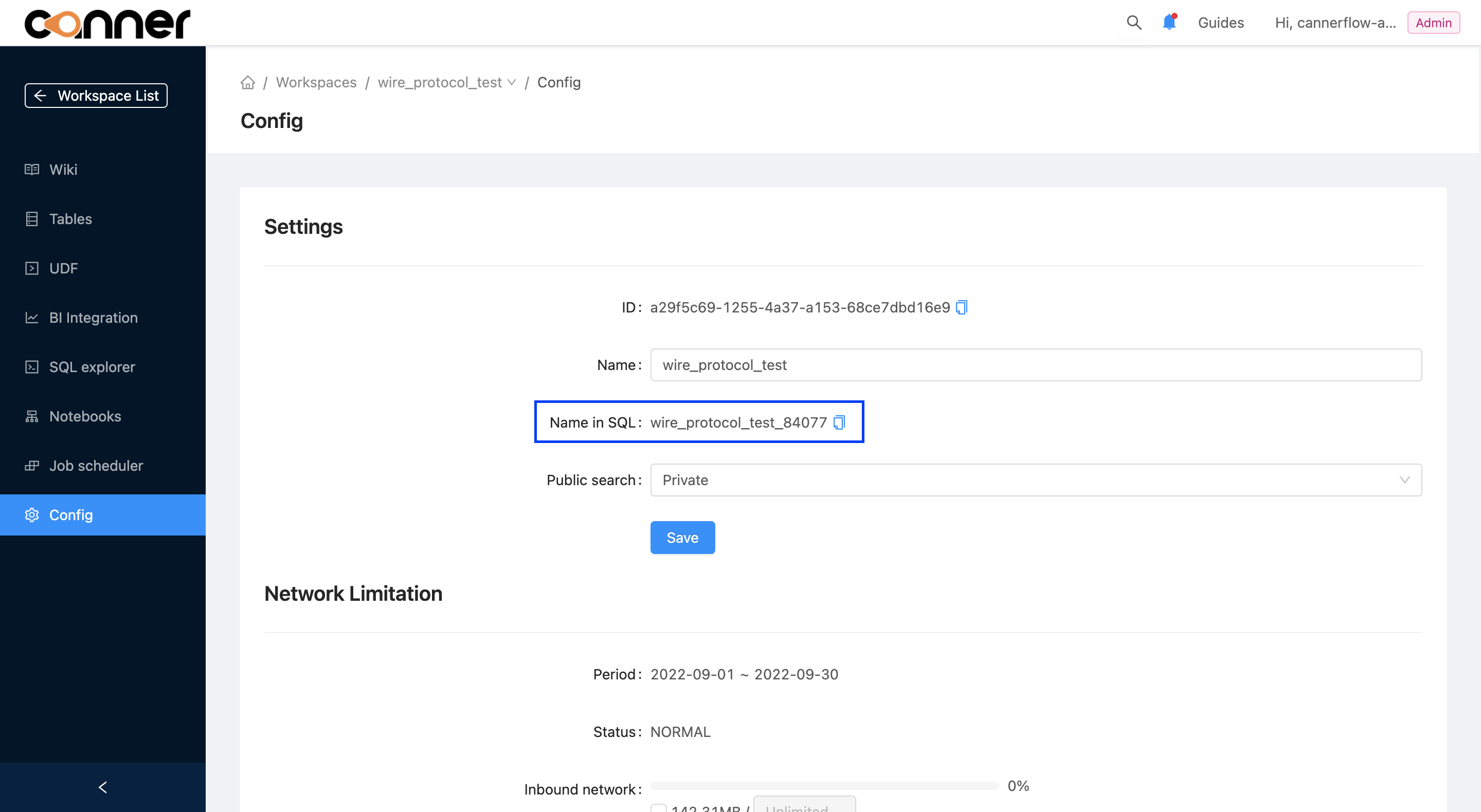The image size is (1481, 812).
Task: Click the SQL explorer console icon
Action: coord(31,367)
